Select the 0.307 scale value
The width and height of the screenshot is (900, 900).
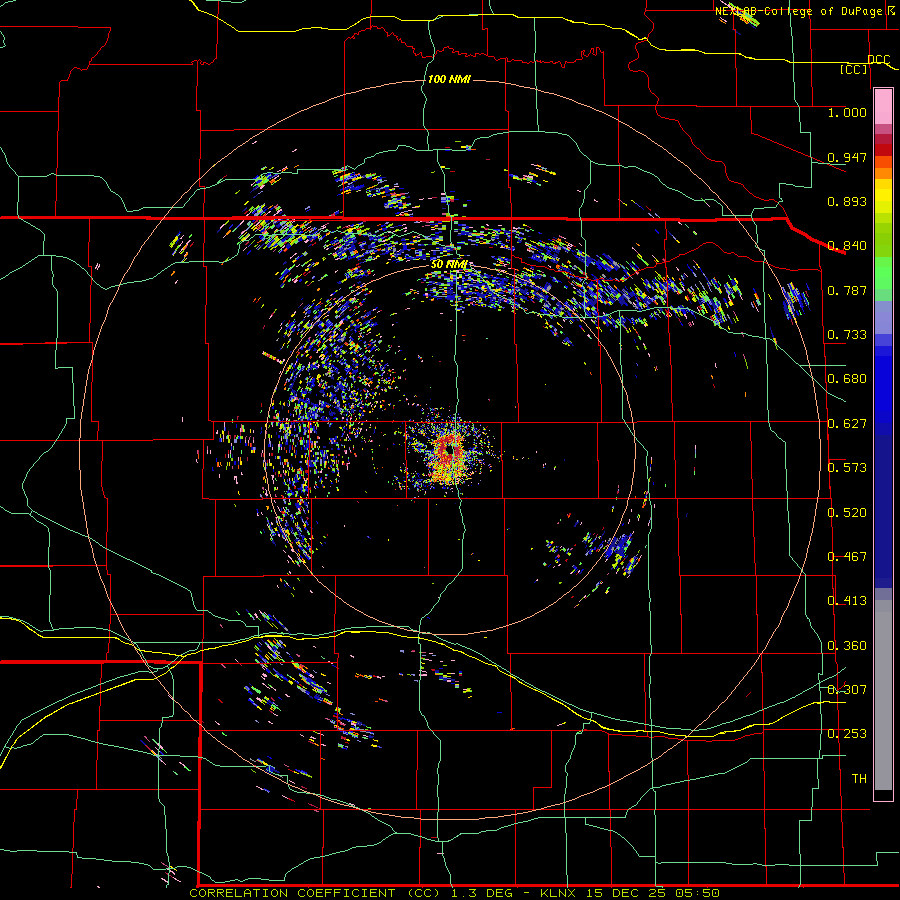(847, 690)
